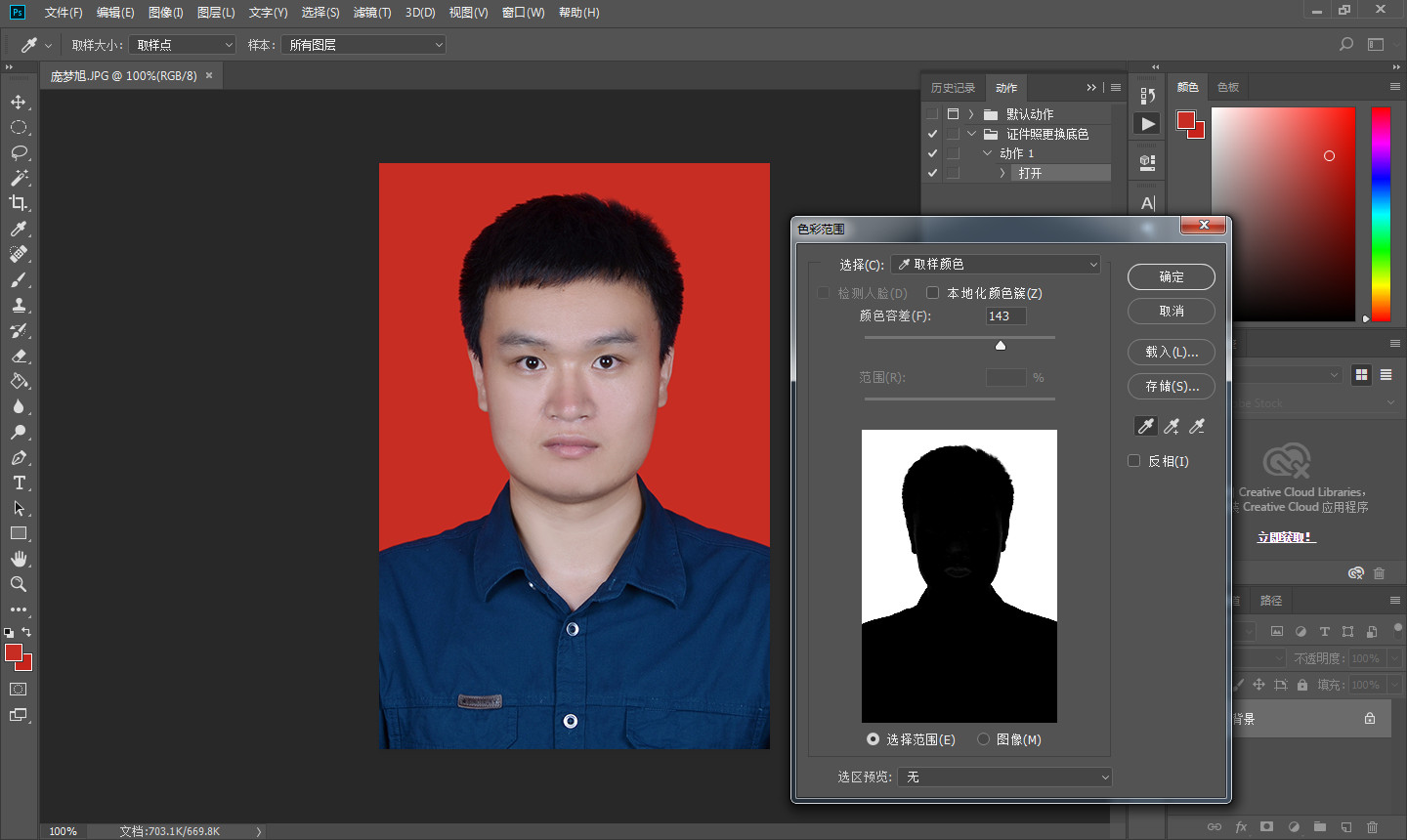Select the Pen tool

[19, 457]
